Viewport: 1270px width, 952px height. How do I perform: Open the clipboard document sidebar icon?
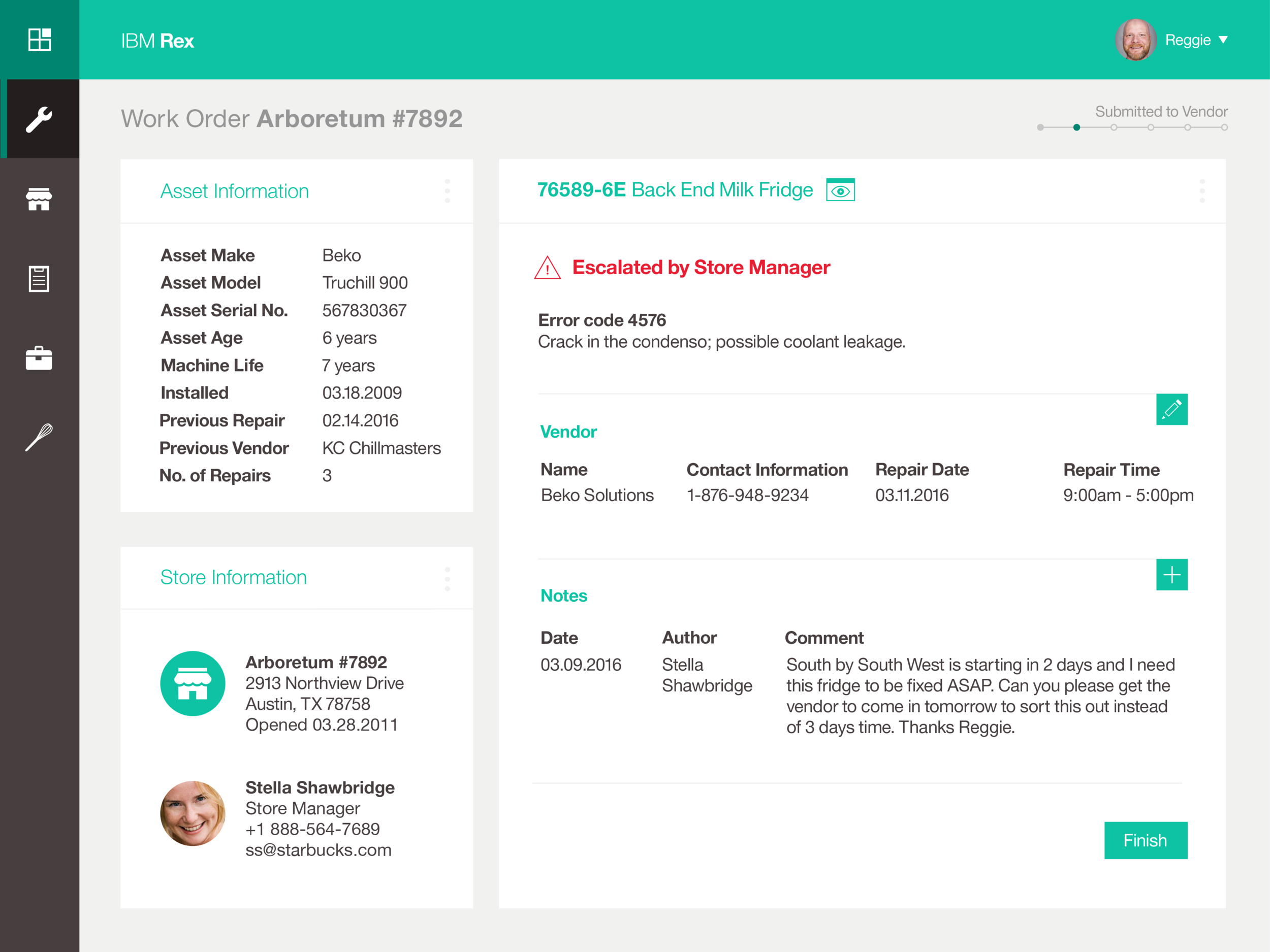coord(39,279)
